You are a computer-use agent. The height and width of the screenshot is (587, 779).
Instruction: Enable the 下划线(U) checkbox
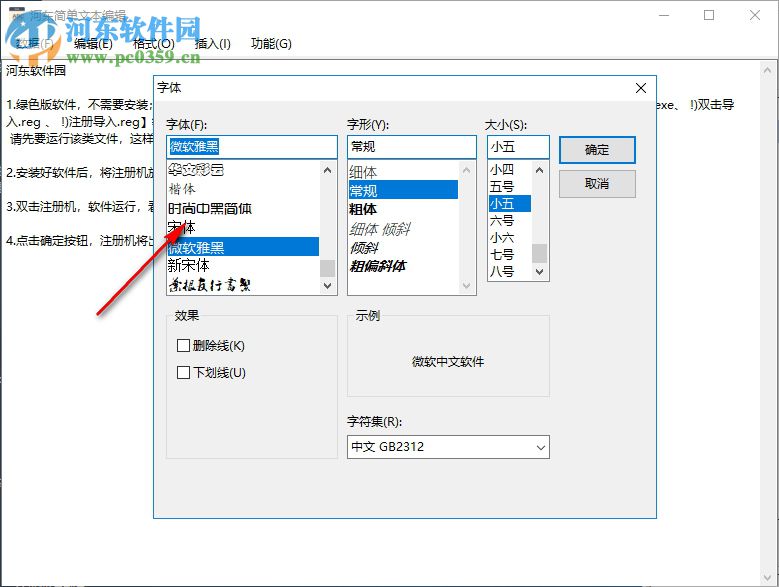pos(211,372)
